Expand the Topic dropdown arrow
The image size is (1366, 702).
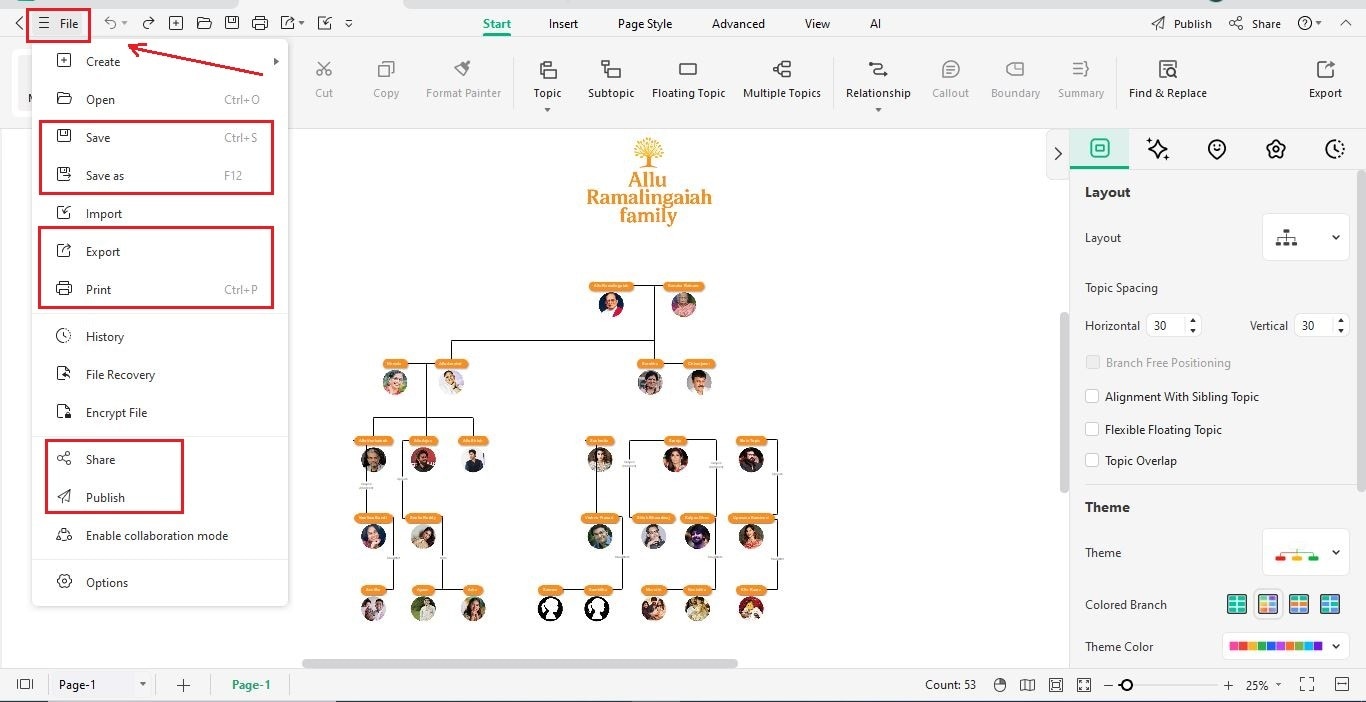click(x=547, y=110)
